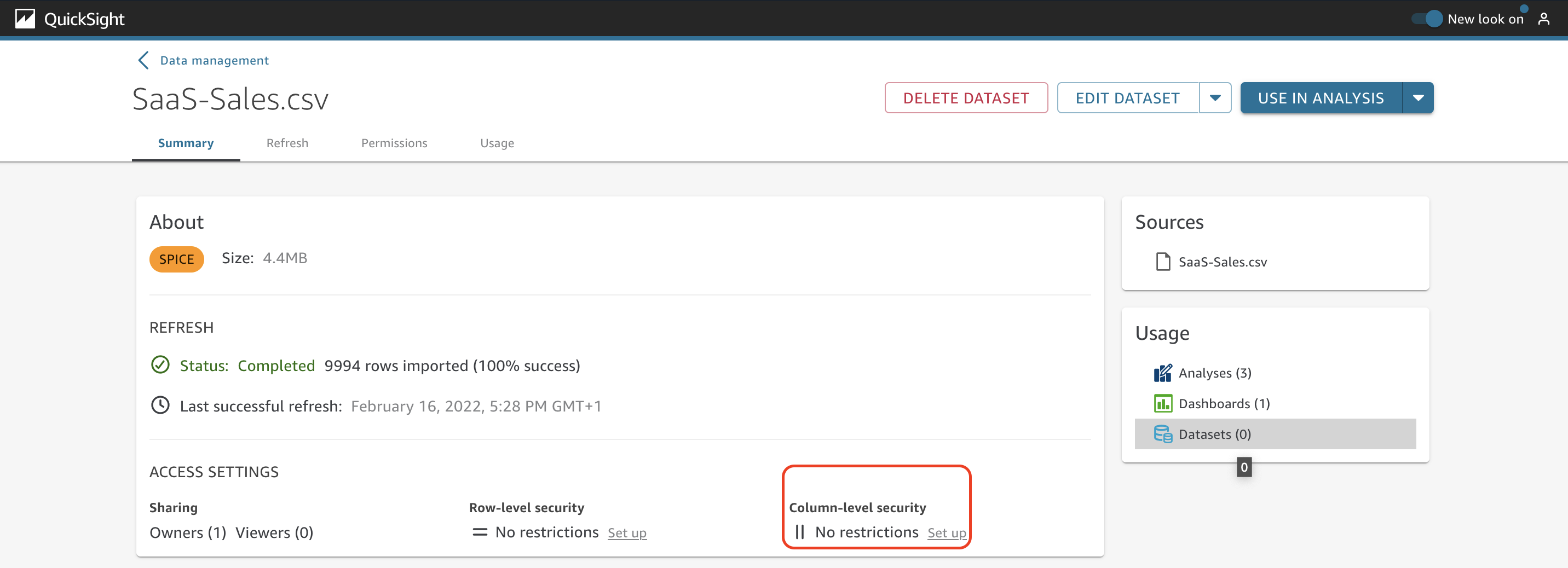The height and width of the screenshot is (568, 1568).
Task: Click the Analyses chart icon
Action: [1163, 373]
